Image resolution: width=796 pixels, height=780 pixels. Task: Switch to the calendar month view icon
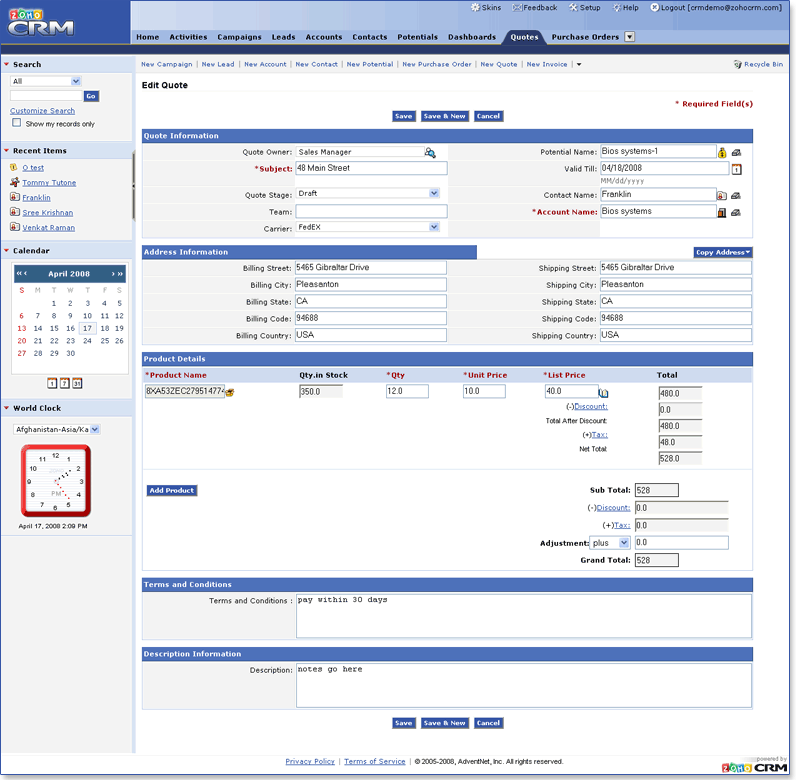(77, 383)
